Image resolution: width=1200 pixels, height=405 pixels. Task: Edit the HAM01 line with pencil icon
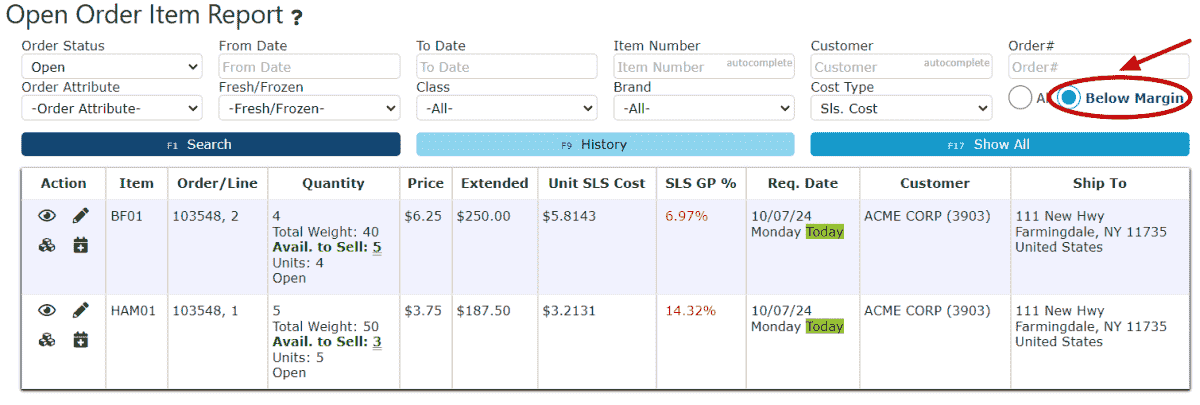81,311
